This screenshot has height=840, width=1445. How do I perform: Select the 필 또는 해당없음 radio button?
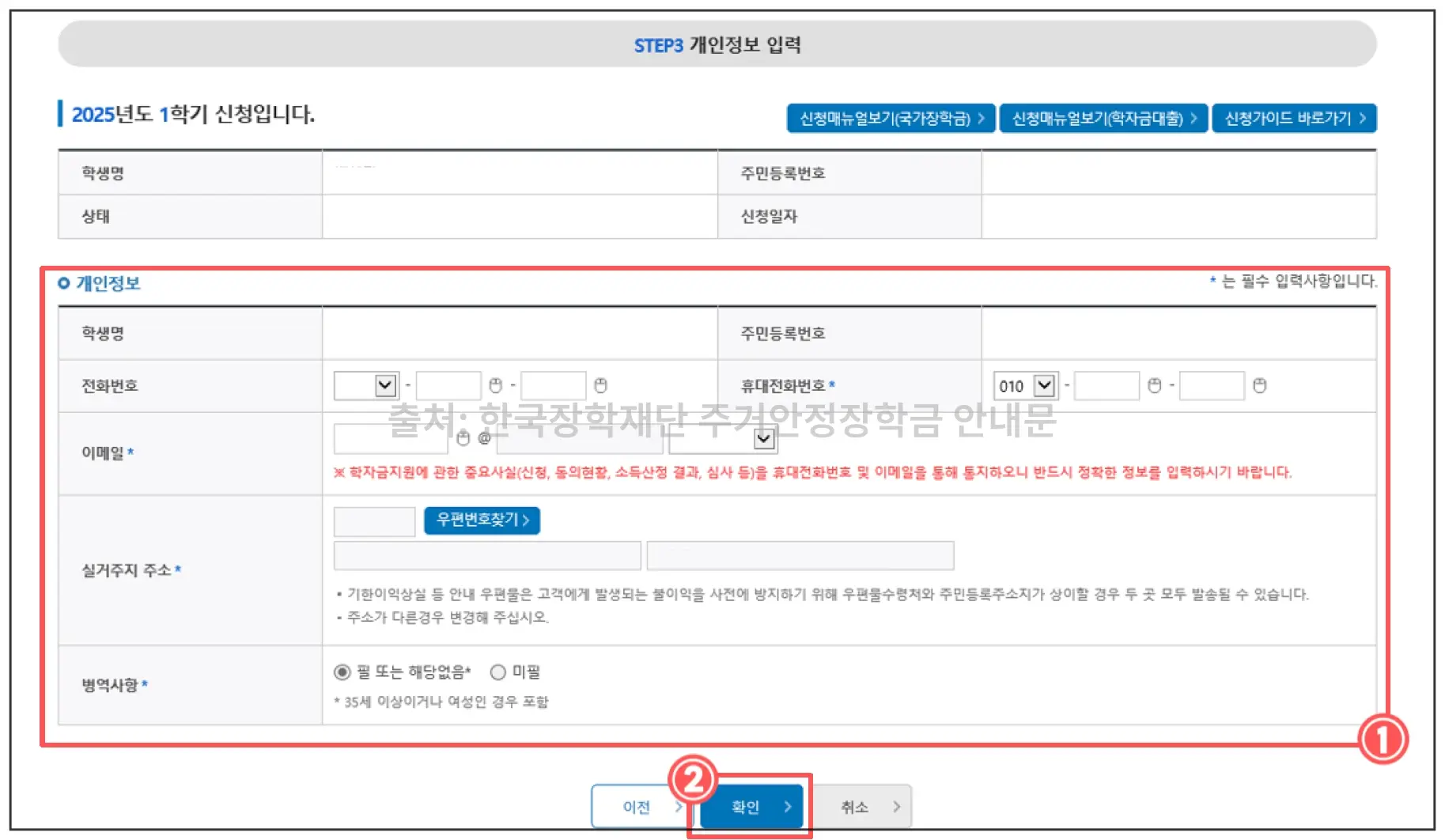coord(342,672)
